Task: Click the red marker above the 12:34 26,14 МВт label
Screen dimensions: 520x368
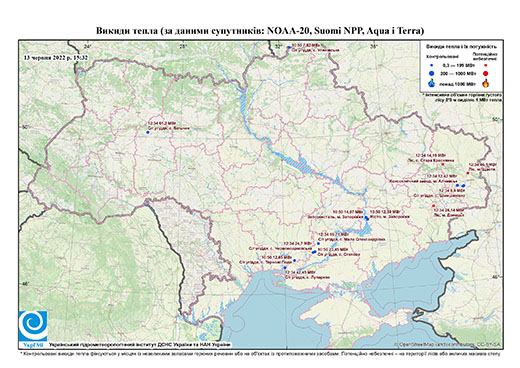Action: 434,206
